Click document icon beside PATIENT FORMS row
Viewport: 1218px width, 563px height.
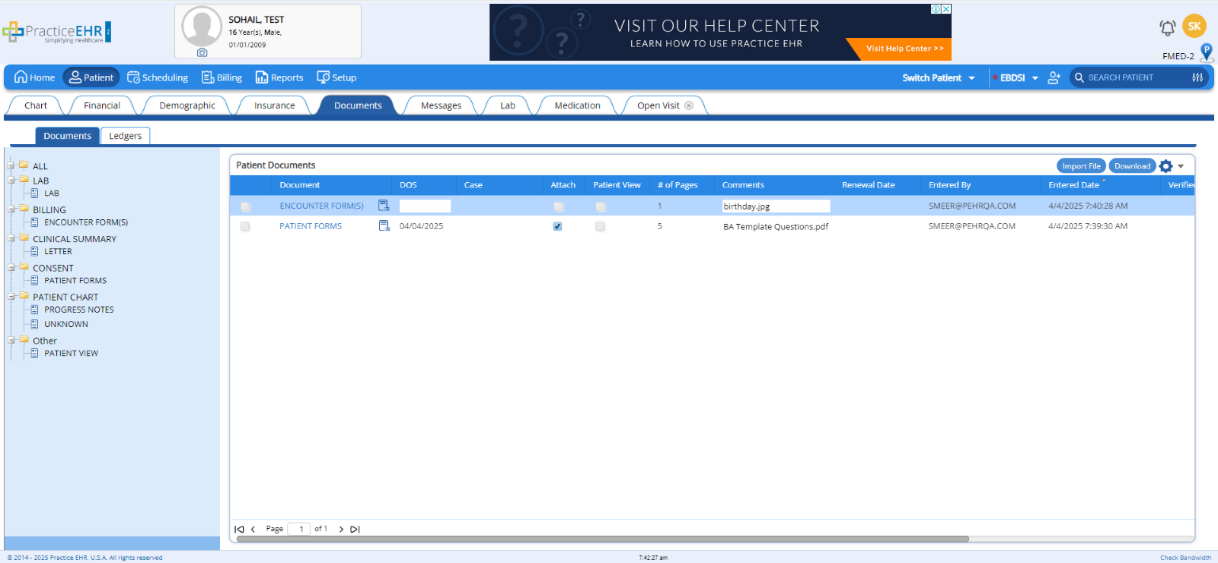coord(383,226)
